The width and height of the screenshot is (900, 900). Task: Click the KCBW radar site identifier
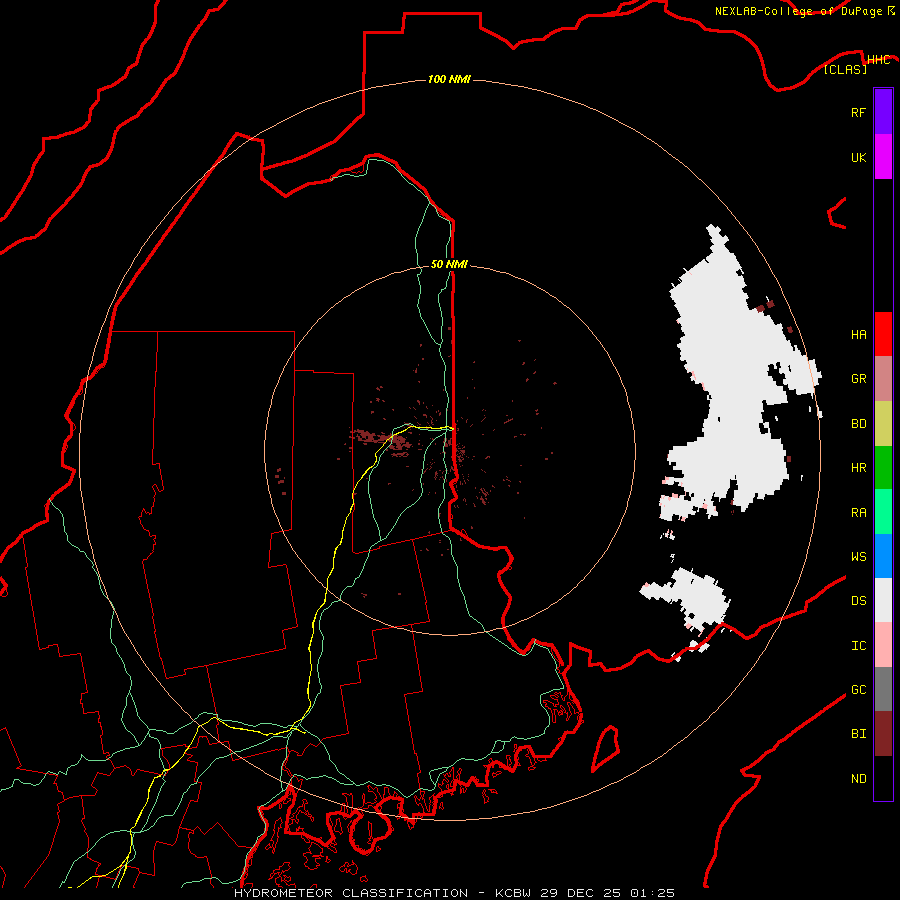(x=514, y=893)
